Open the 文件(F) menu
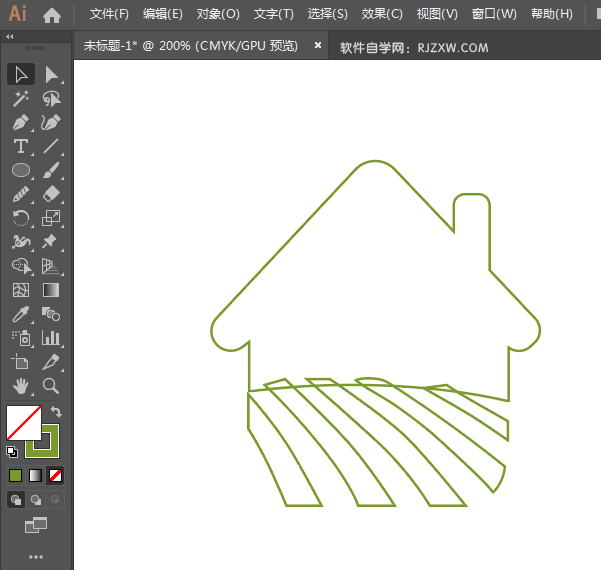Image resolution: width=601 pixels, height=570 pixels. [x=109, y=14]
